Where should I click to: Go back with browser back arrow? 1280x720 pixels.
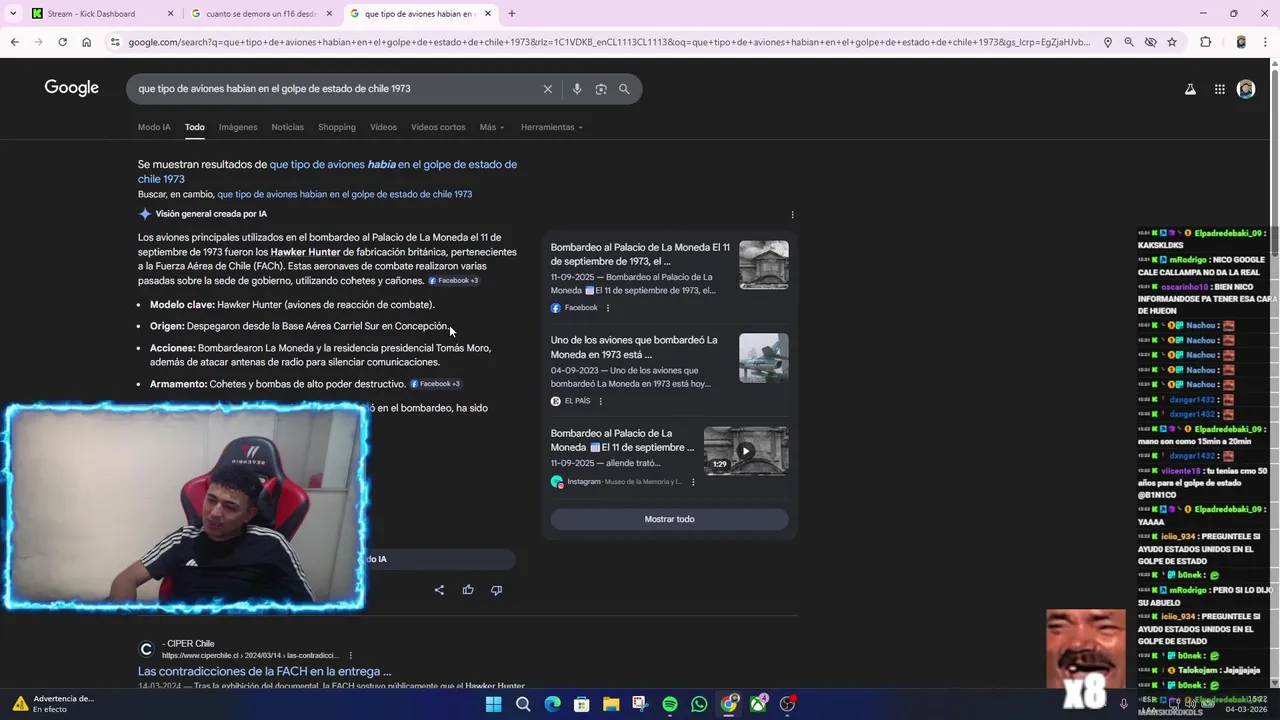[15, 42]
